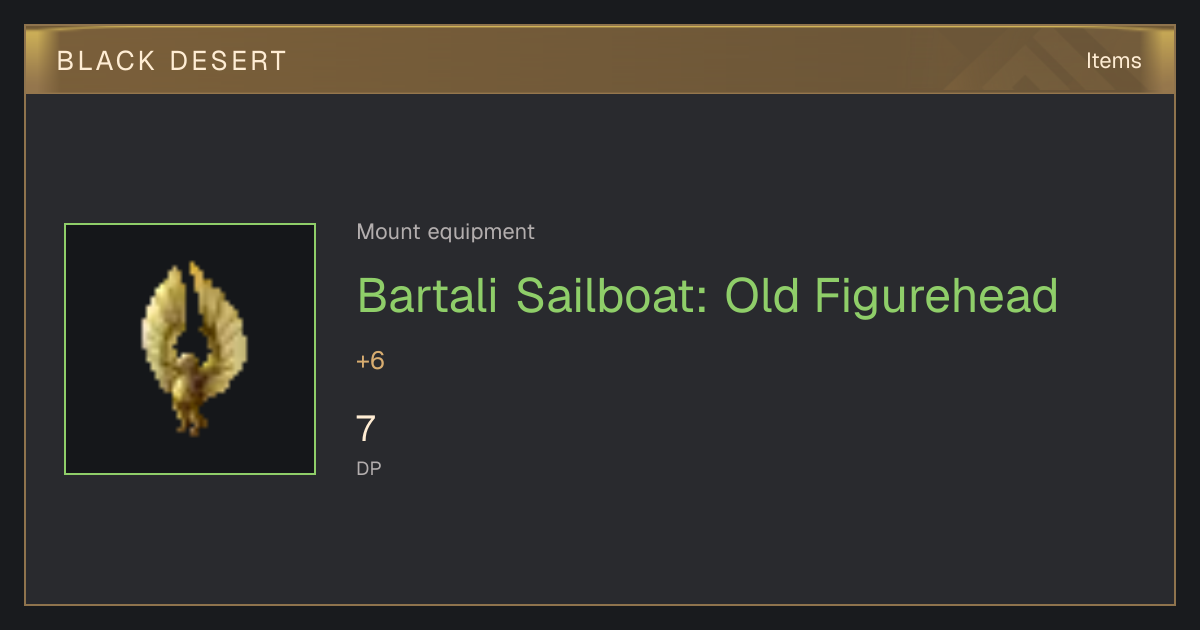Click the Mount equipment category label
Image resolution: width=1200 pixels, height=630 pixels.
(x=445, y=232)
